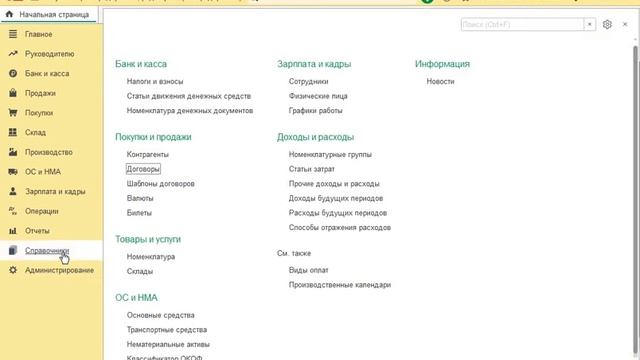Click the Руководителю chart icon

[x=13, y=54]
